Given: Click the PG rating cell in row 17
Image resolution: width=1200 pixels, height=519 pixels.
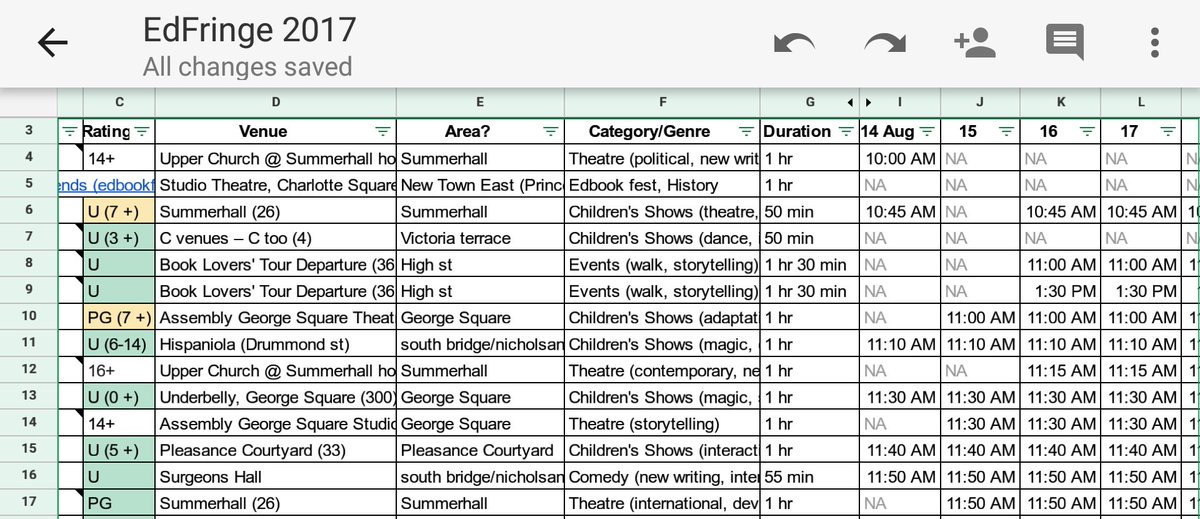Looking at the screenshot, I should pos(119,503).
